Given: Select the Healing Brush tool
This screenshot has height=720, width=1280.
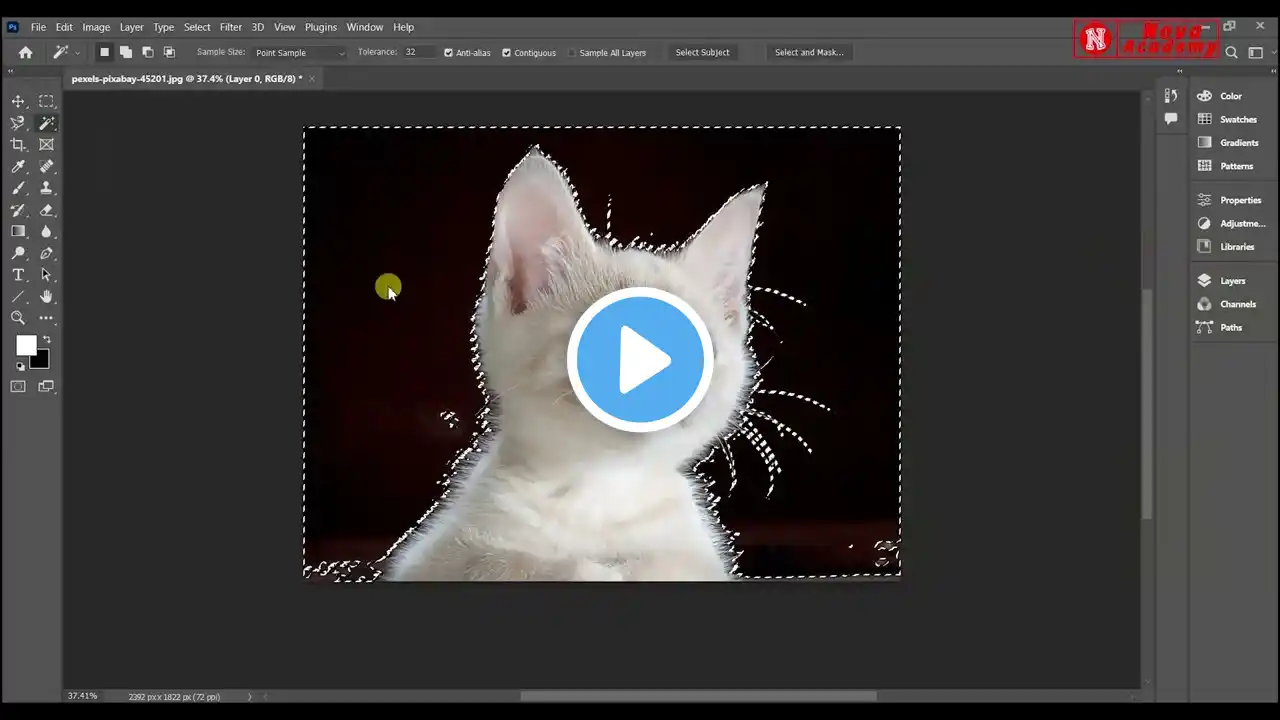Looking at the screenshot, I should [46, 167].
